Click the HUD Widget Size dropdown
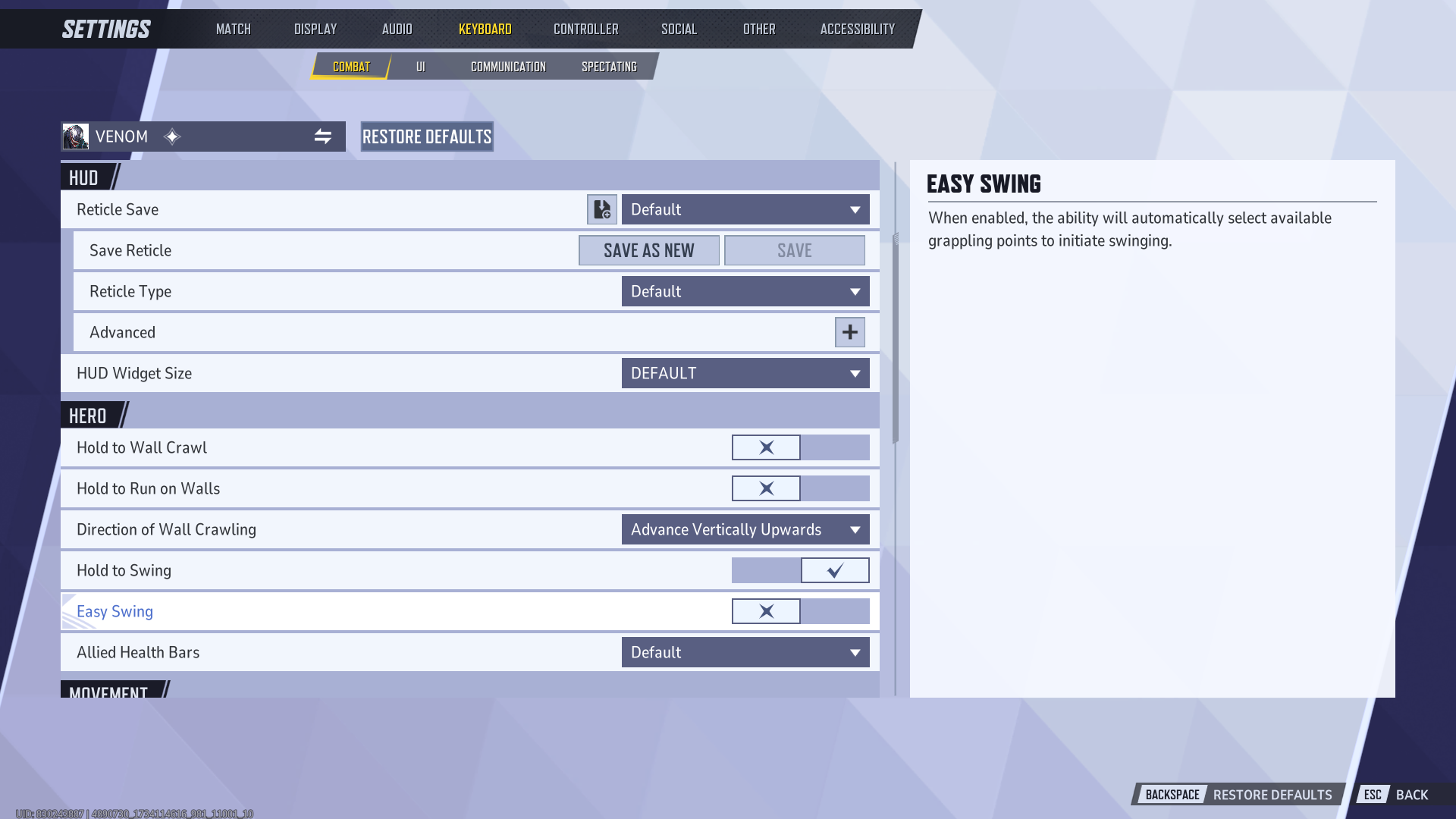 click(744, 373)
